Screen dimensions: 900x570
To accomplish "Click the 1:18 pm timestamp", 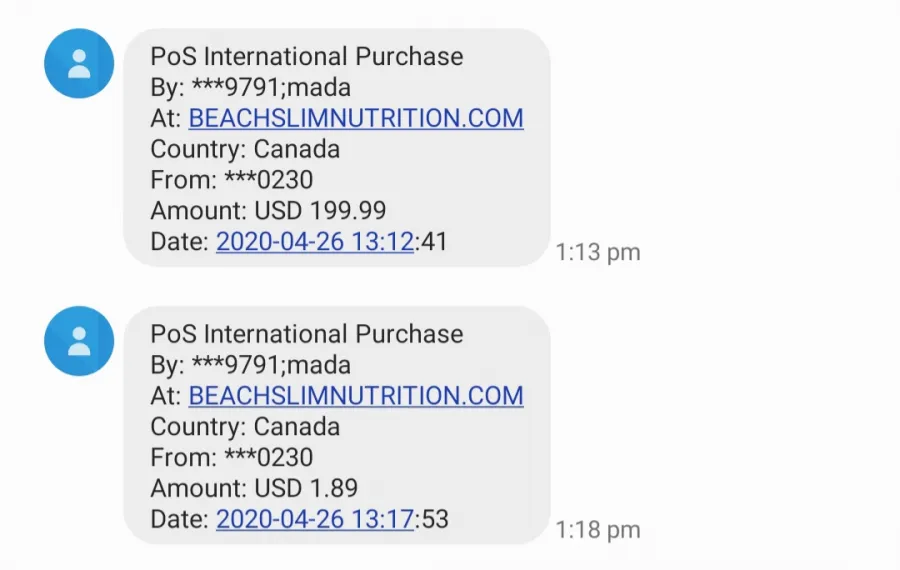I will tap(598, 530).
